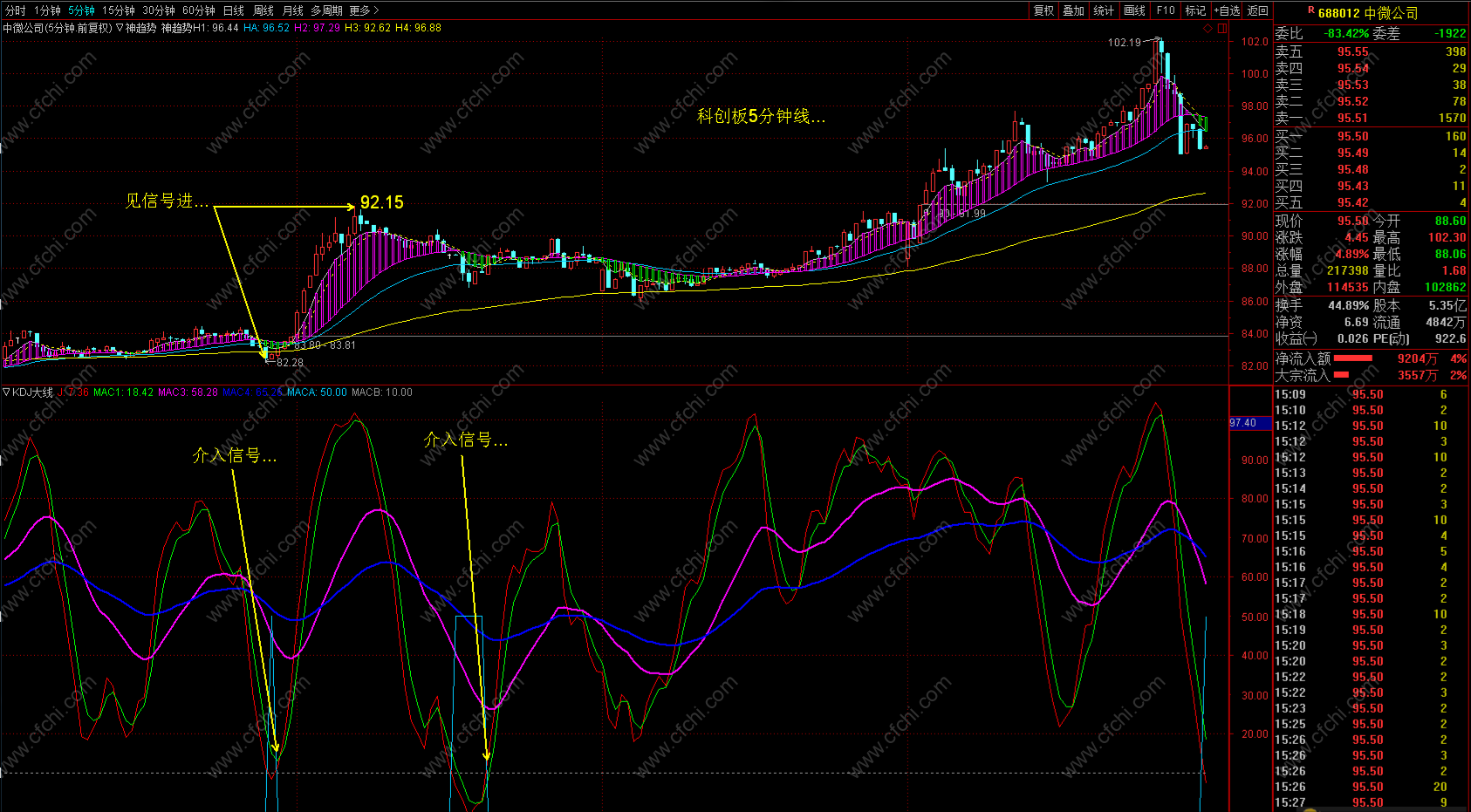The width and height of the screenshot is (1471, 812).
Task: Expand the KDJ大线 sub-indicator dropdown
Action: [x=6, y=392]
